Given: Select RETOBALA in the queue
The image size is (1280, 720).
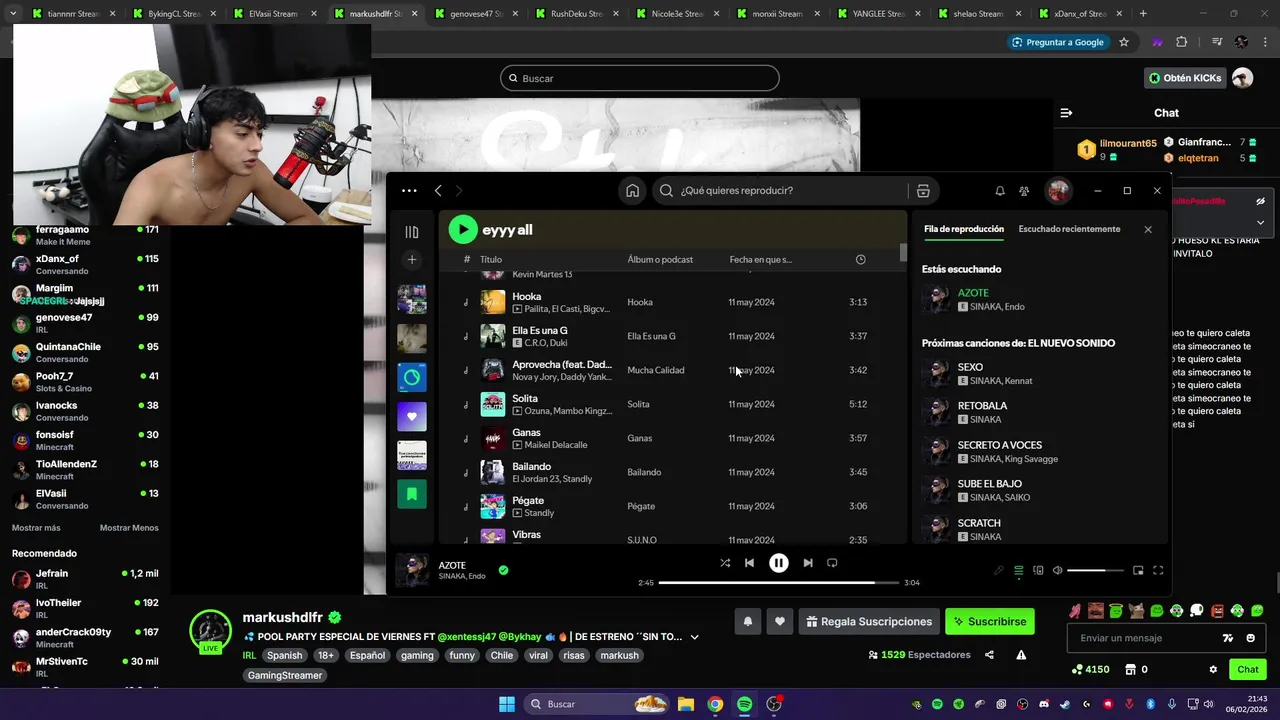Looking at the screenshot, I should click(x=1040, y=412).
